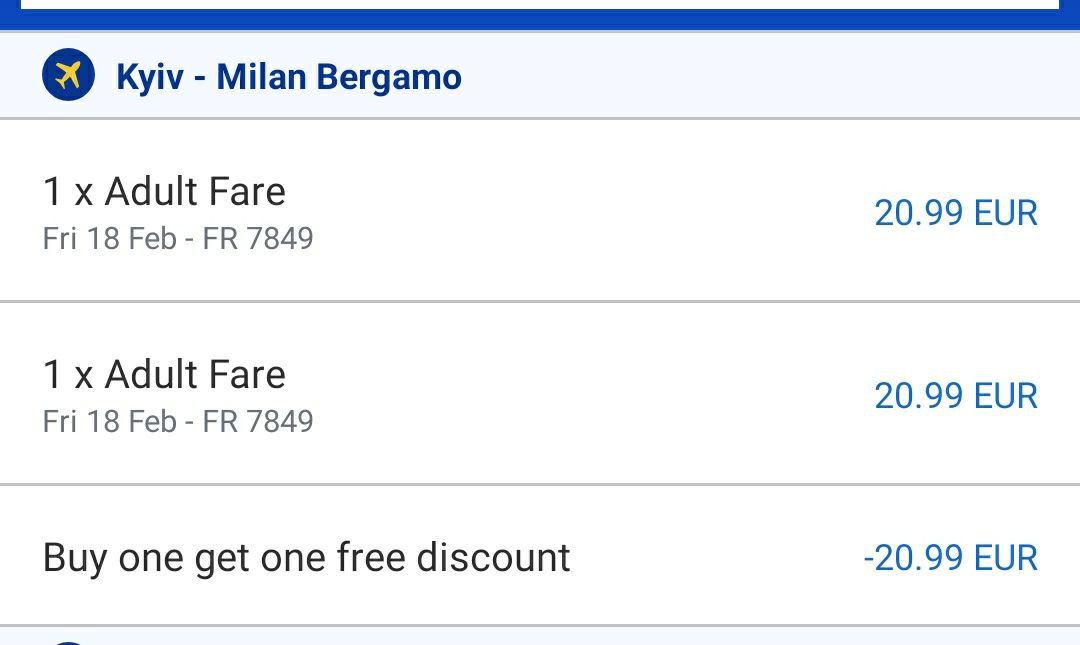Tap blank space between first Adult Fare and price
The width and height of the screenshot is (1080, 645).
[579, 212]
